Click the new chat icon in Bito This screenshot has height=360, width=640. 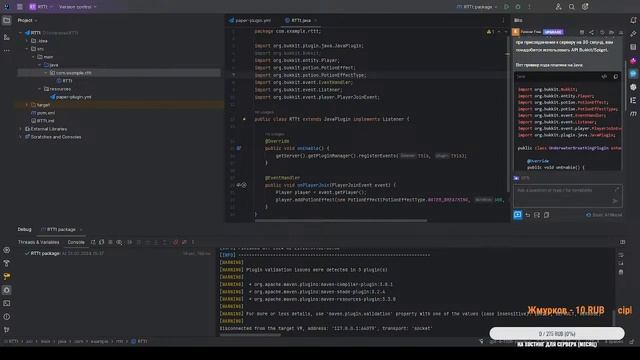[517, 215]
